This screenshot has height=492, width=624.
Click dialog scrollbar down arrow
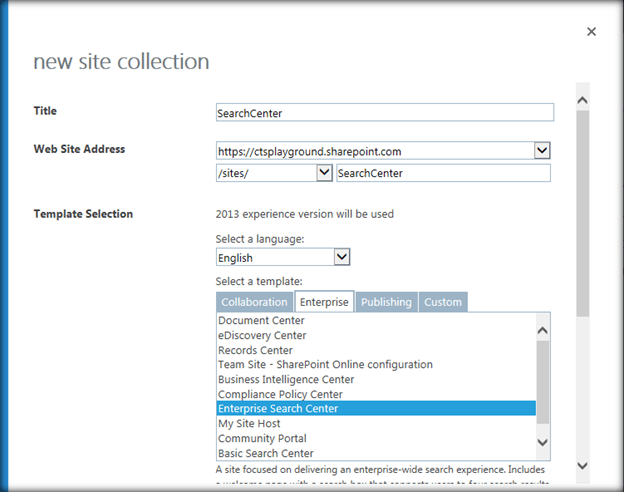[582, 463]
